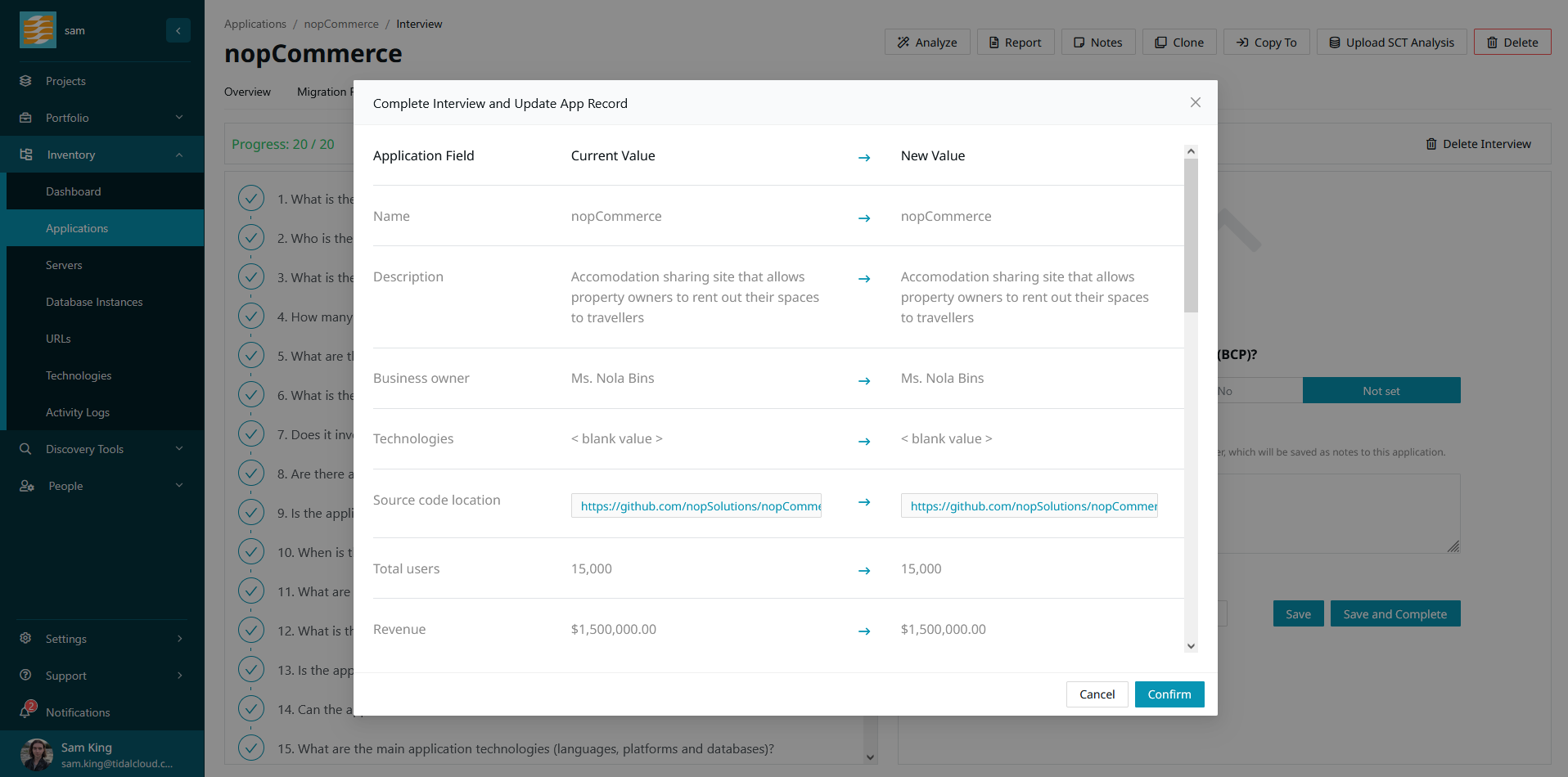The width and height of the screenshot is (1568, 777).
Task: Collapse the sidebar with the chevron button
Action: coord(178,30)
